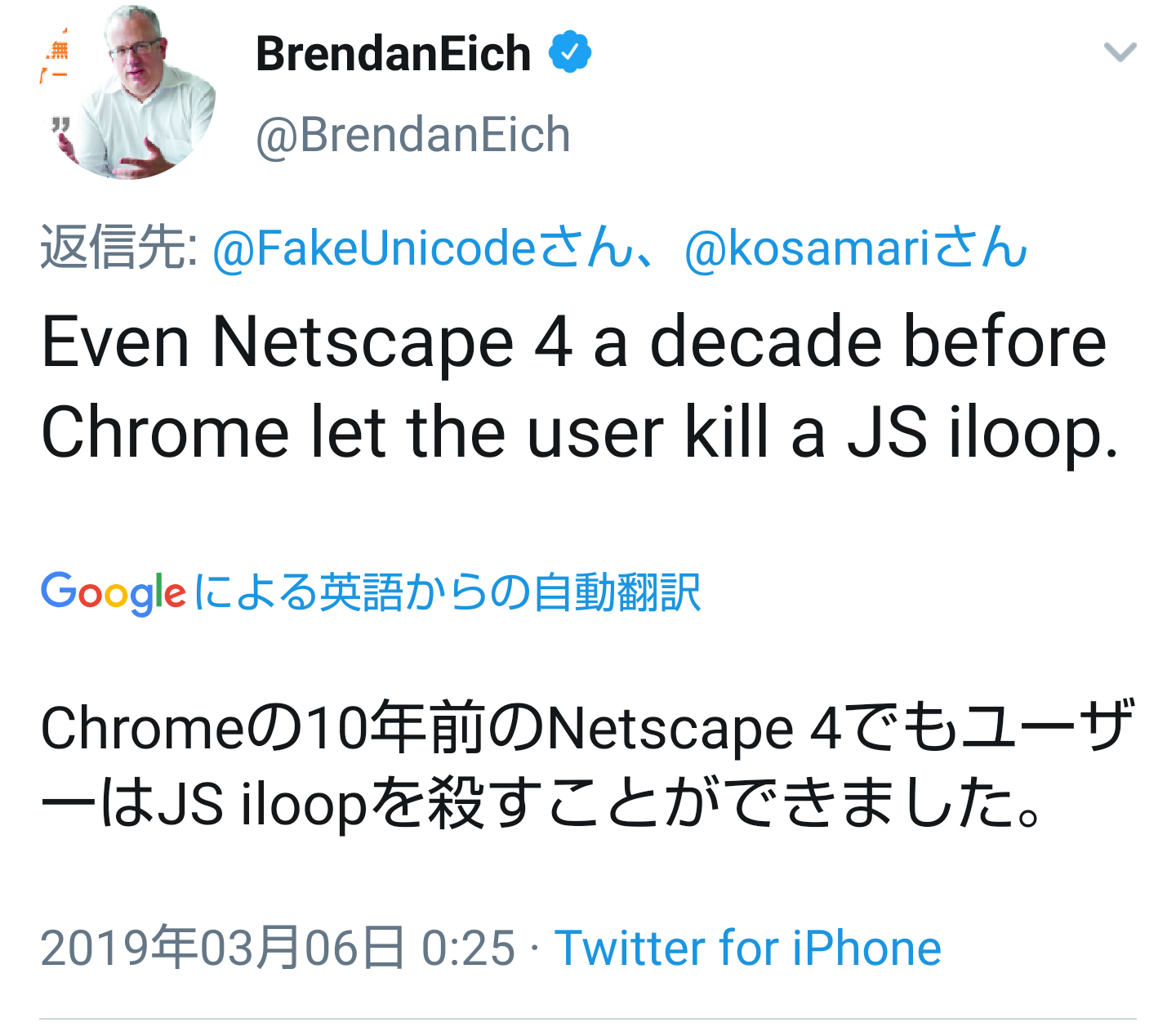1176x1027 pixels.
Task: Click the line "Chrome let the user kill a JS iloop."
Action: (579, 433)
